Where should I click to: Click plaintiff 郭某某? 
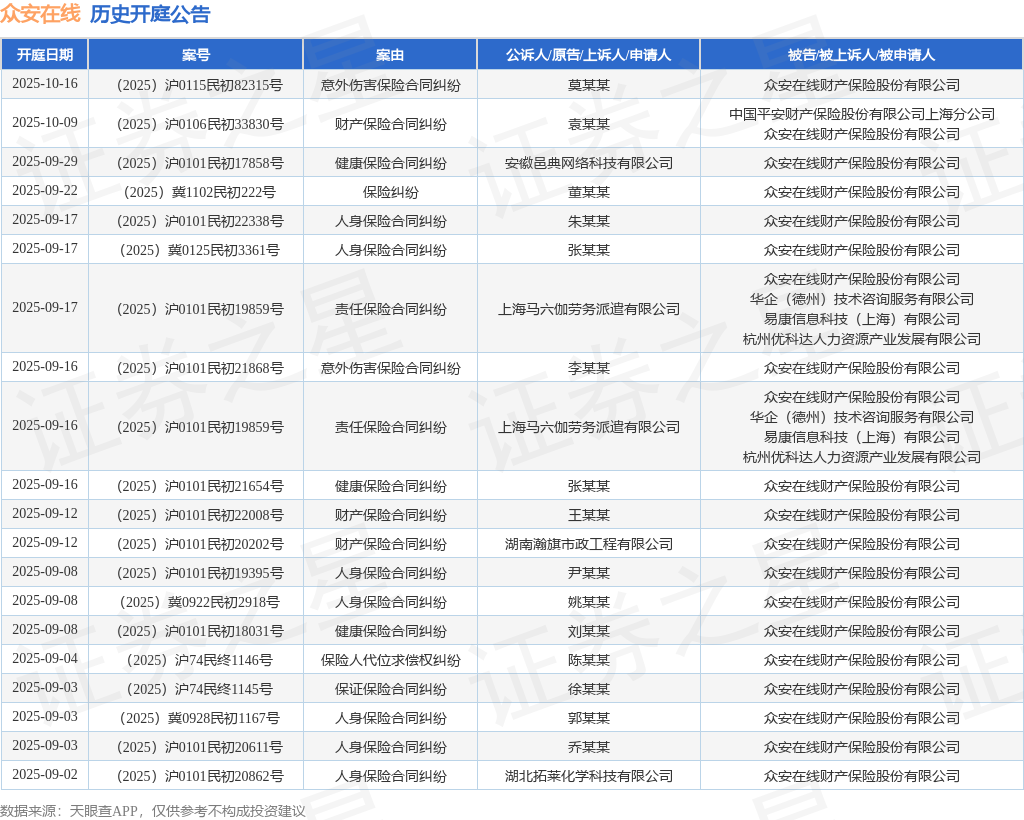[x=588, y=718]
